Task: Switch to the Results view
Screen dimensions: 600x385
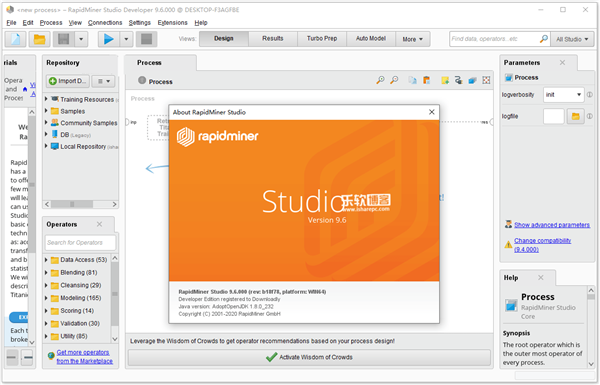Action: coord(273,39)
